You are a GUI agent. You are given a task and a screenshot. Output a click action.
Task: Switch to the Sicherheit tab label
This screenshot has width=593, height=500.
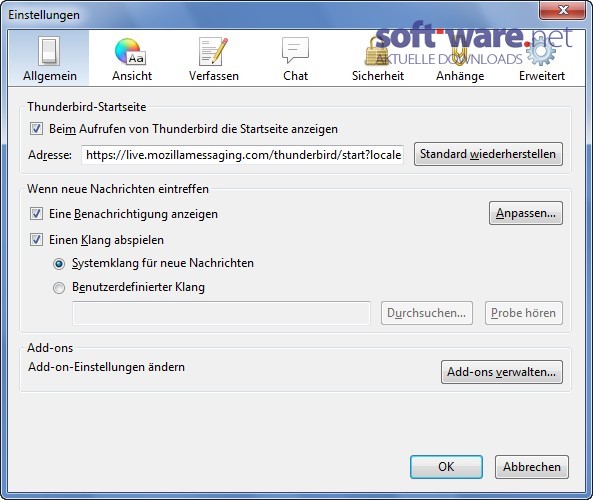(378, 76)
